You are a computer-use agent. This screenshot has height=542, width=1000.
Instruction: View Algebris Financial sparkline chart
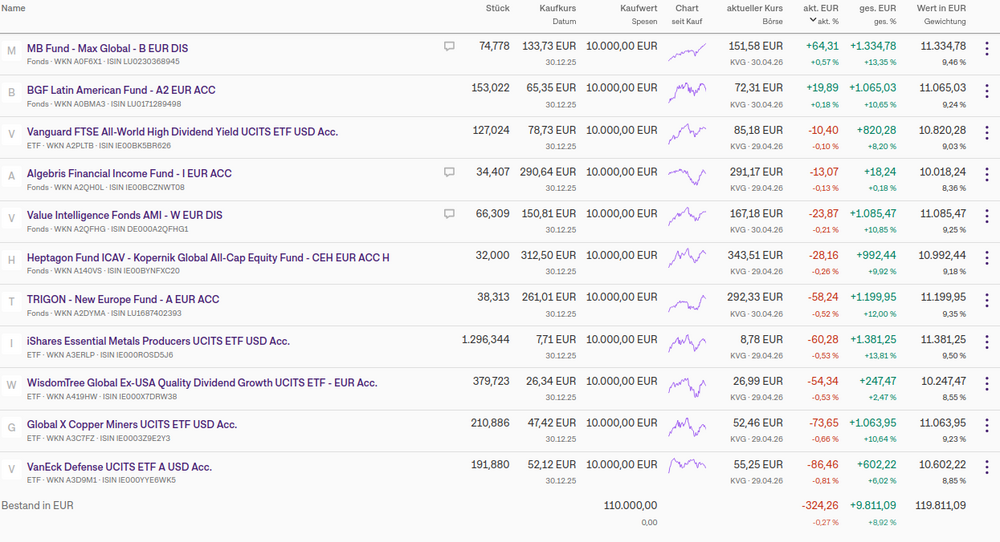point(687,175)
